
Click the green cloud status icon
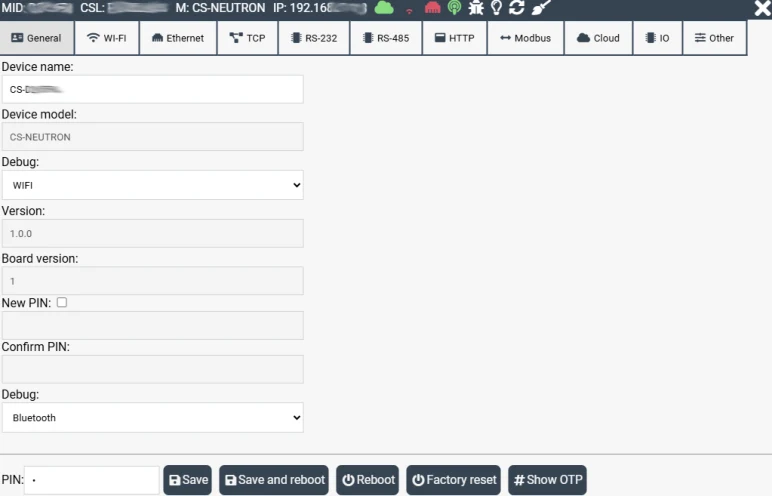point(384,8)
